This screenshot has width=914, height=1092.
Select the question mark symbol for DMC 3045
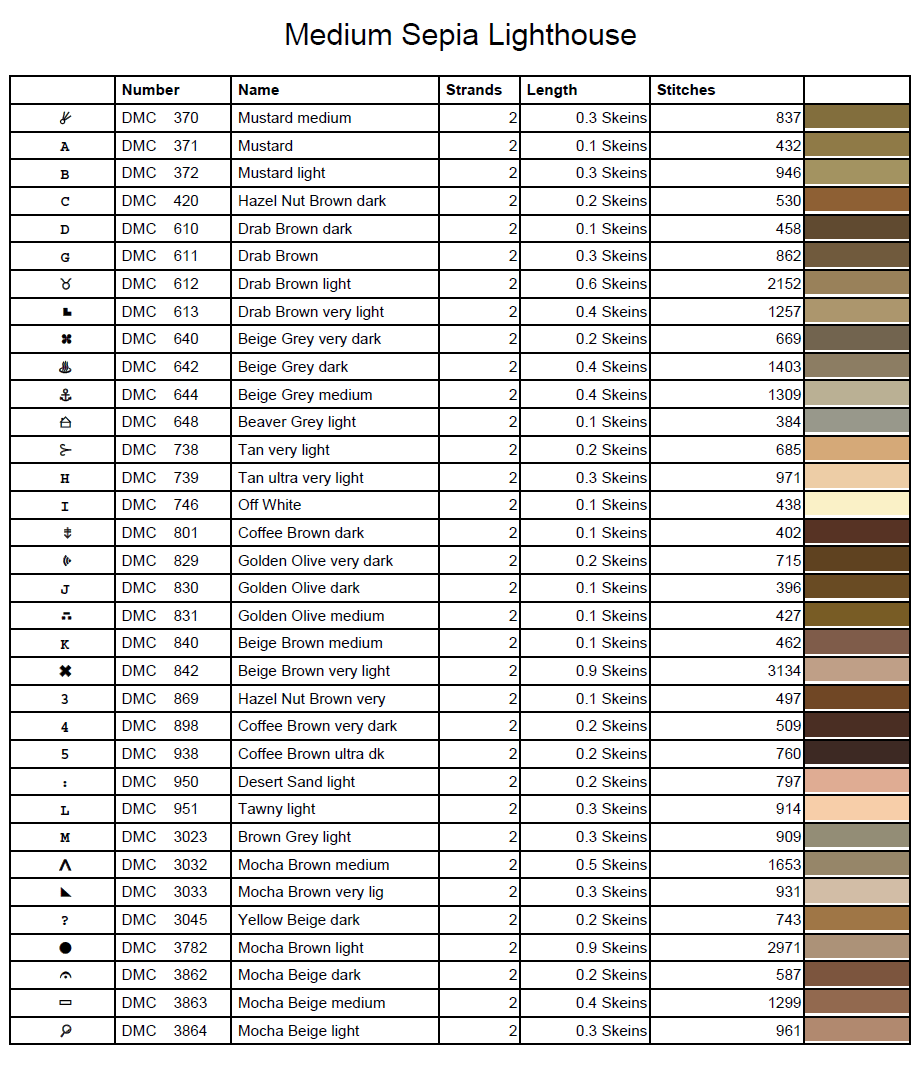[x=65, y=920]
